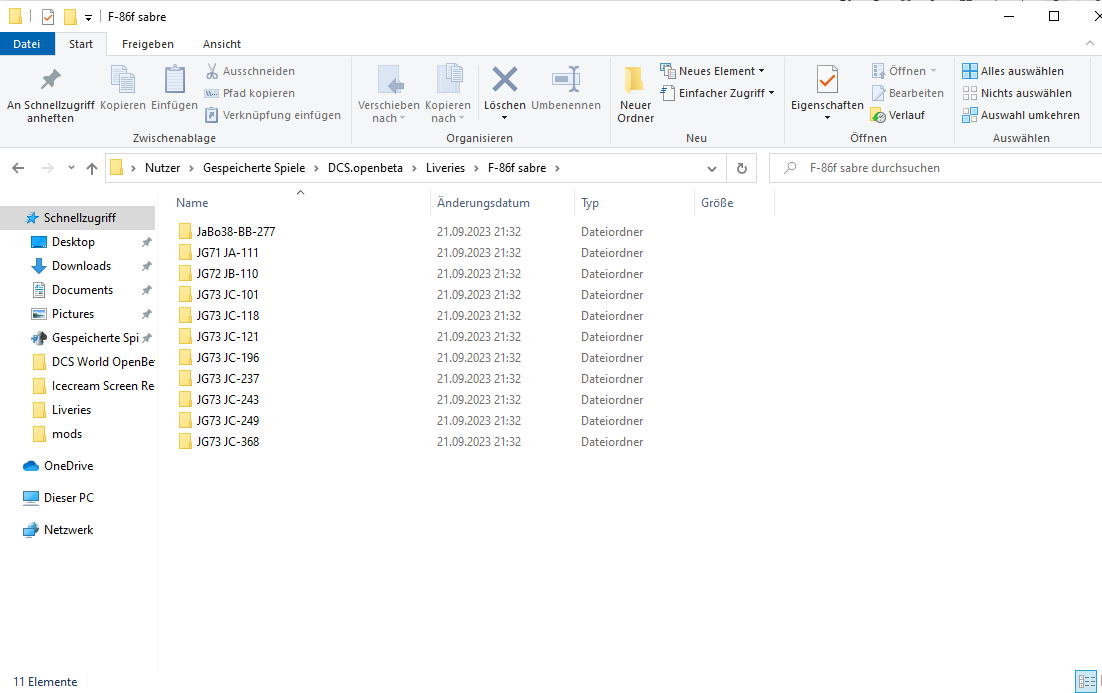Expand the Eigenschaften dropdown arrow
The width and height of the screenshot is (1102, 693).
coord(827,118)
